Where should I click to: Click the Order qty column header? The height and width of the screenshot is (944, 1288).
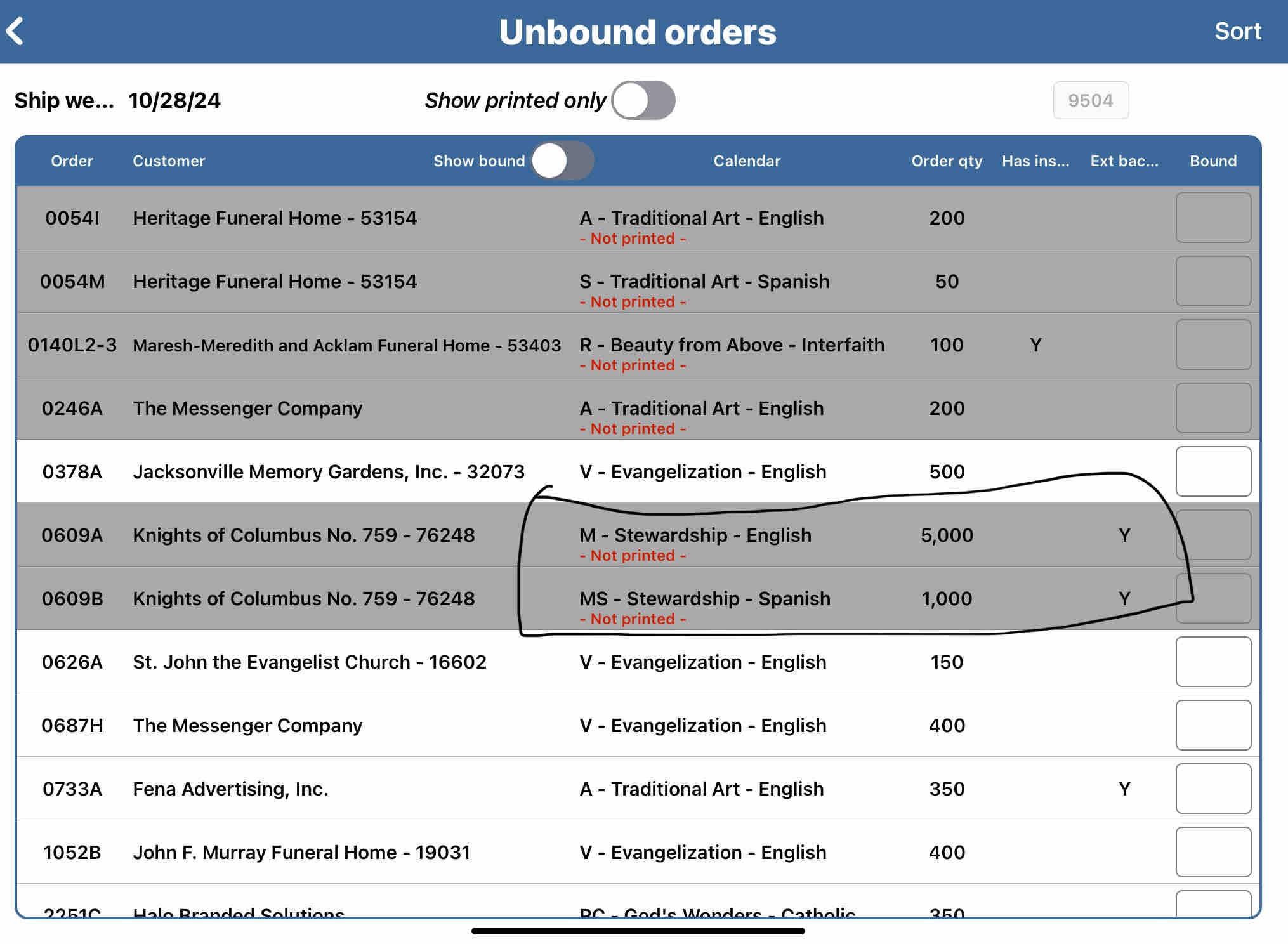pyautogui.click(x=946, y=161)
